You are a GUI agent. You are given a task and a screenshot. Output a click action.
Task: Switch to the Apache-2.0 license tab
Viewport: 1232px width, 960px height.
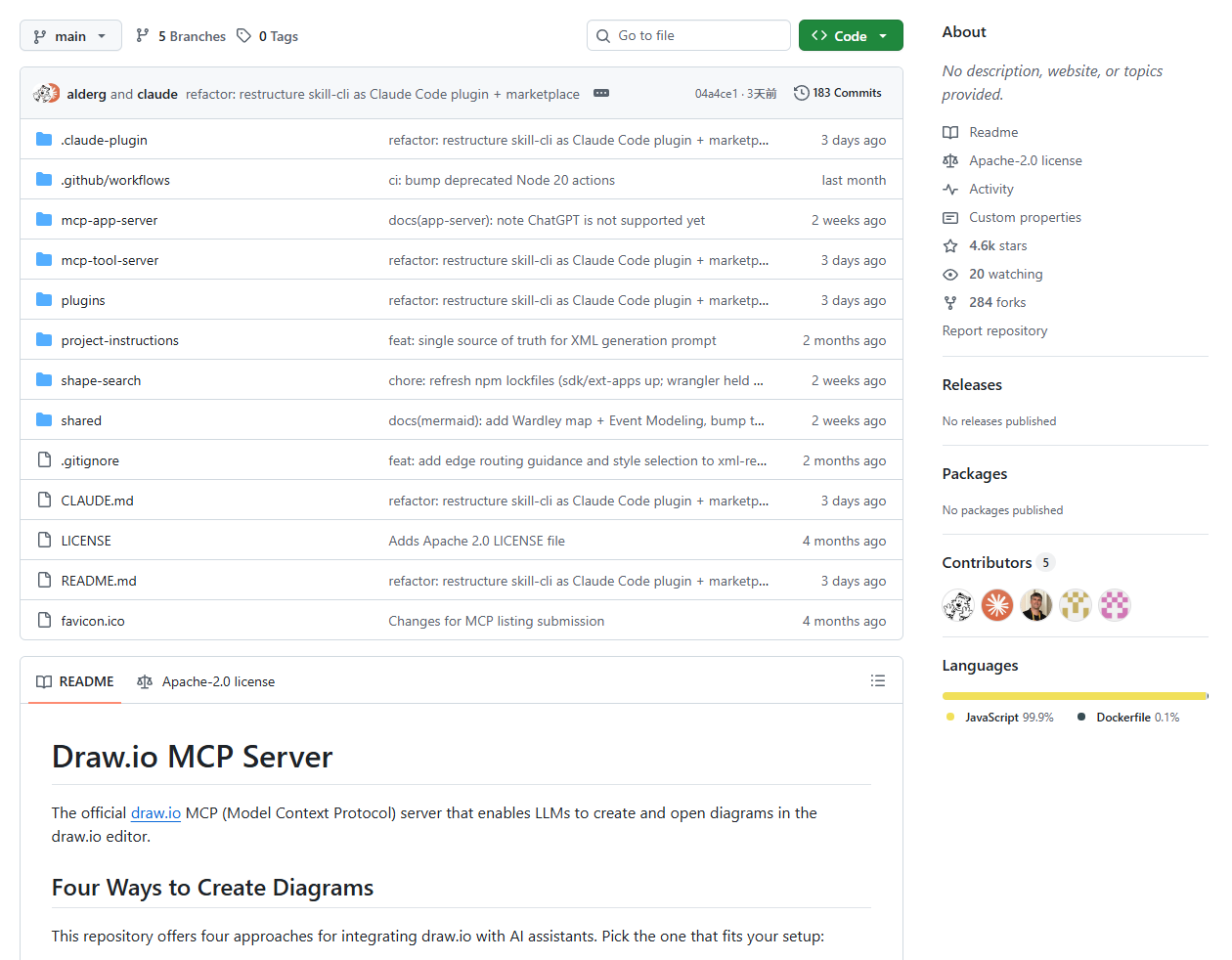coord(206,681)
